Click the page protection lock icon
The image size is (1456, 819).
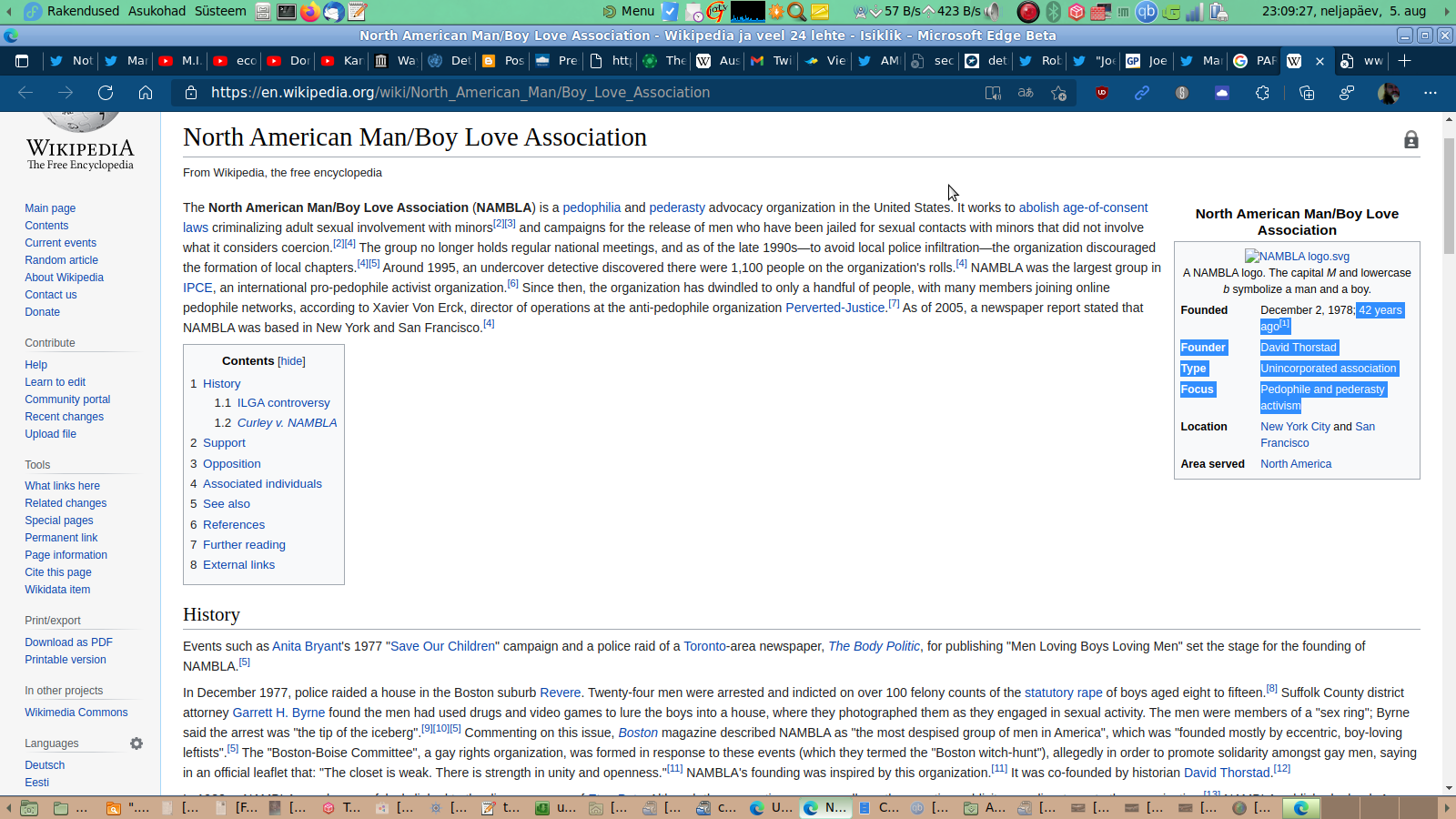1411,139
